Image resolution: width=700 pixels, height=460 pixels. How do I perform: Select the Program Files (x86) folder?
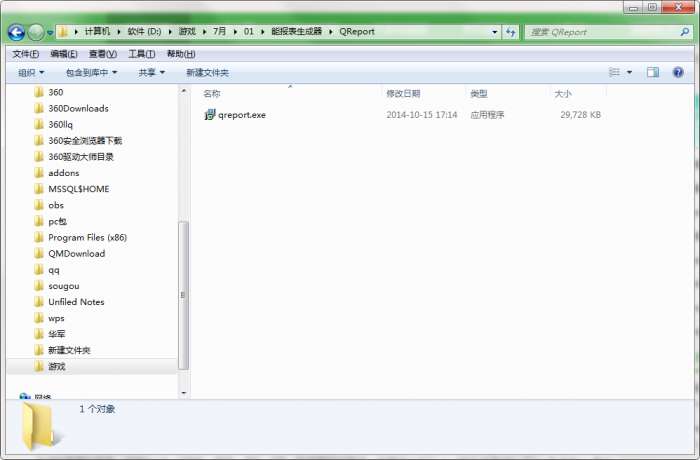click(88, 238)
